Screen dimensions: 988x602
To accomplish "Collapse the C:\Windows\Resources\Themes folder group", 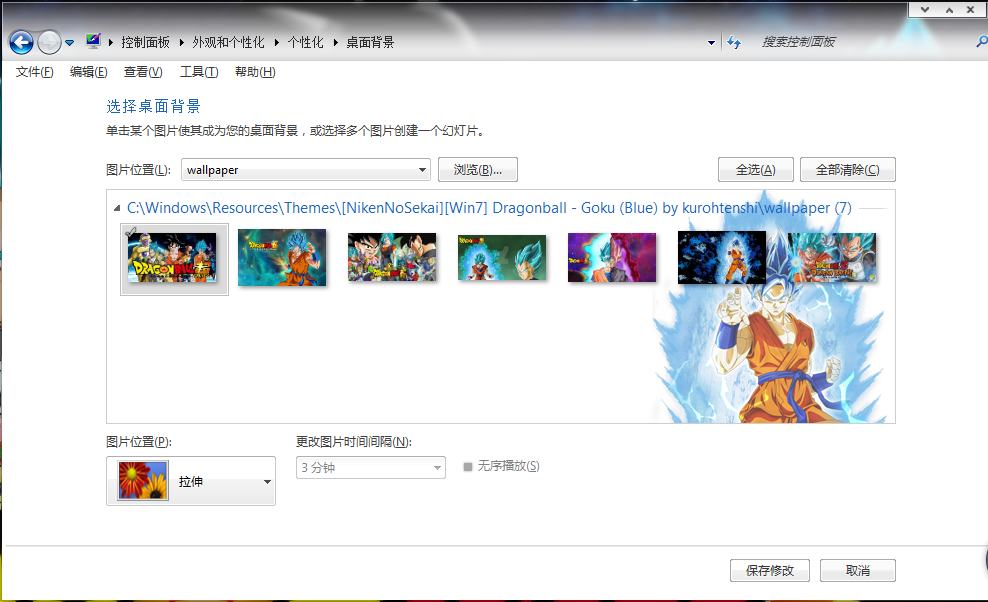I will pyautogui.click(x=117, y=208).
